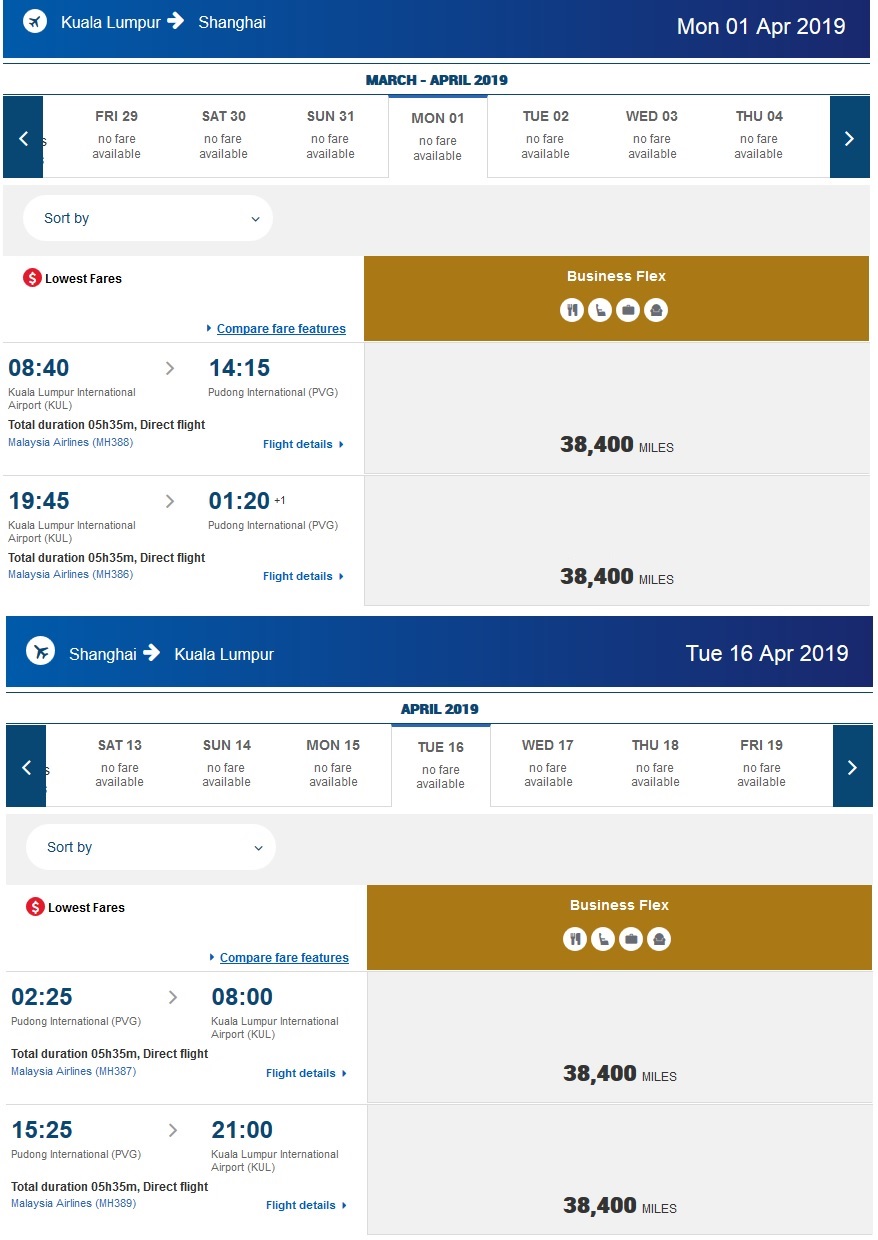
Task: Show previous dates in the April 2019 date strip
Action: coord(26,767)
